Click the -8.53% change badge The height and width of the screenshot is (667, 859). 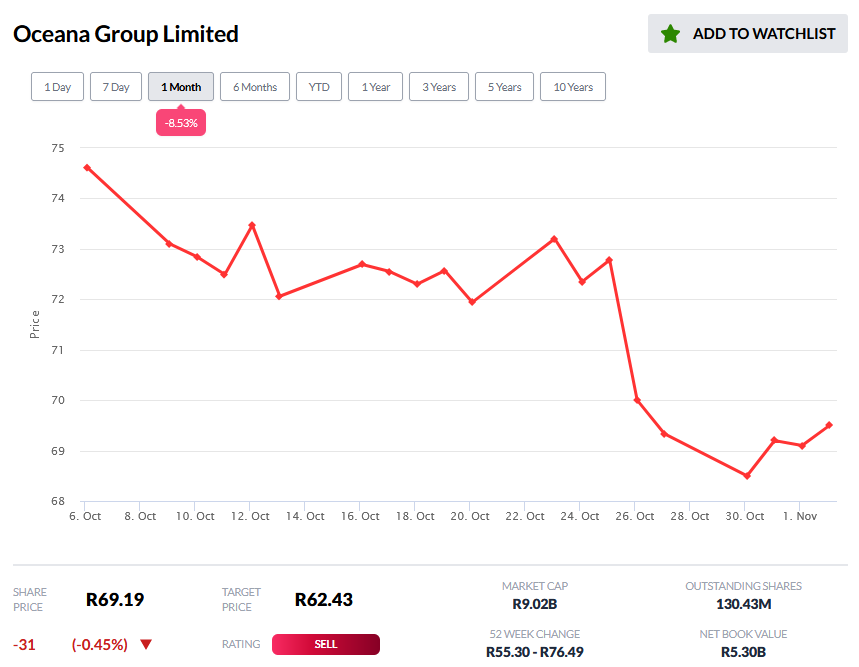point(181,123)
